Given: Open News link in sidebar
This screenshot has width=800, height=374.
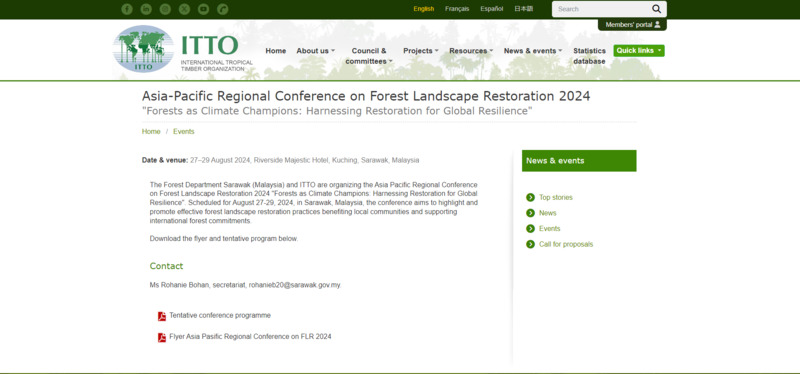Looking at the screenshot, I should (x=547, y=213).
